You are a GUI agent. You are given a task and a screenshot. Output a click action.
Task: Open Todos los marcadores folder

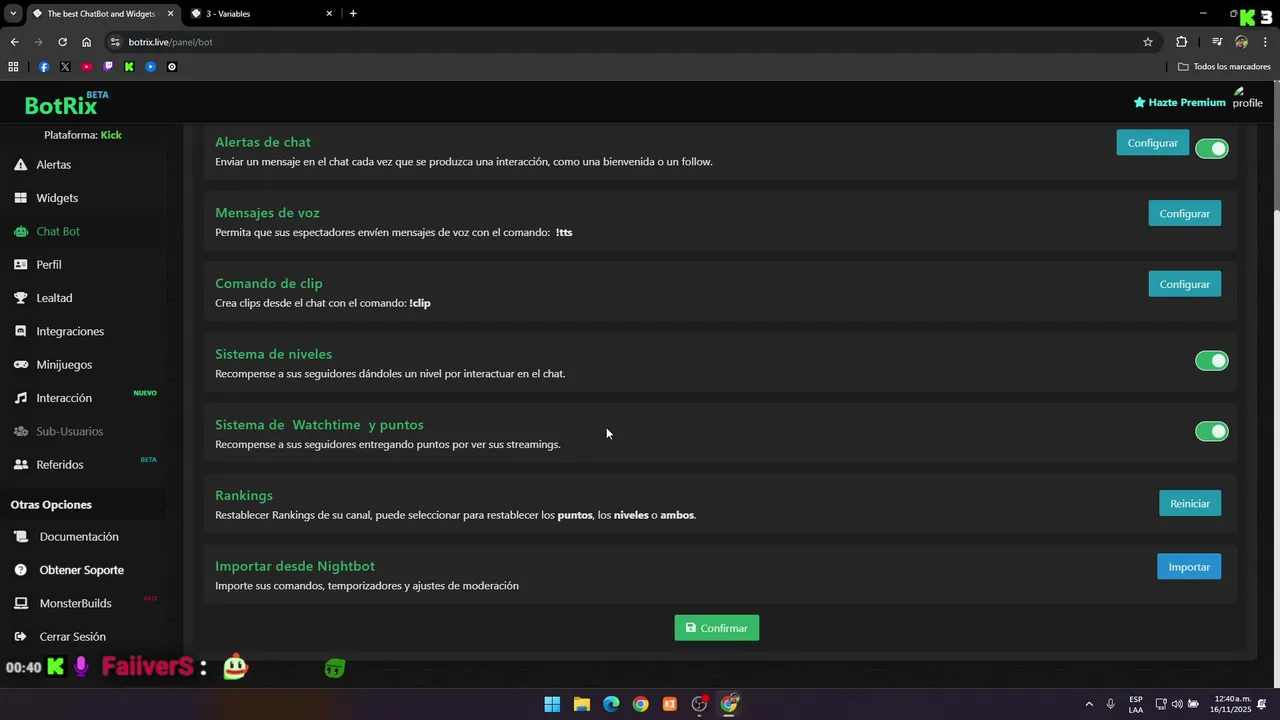click(1224, 67)
